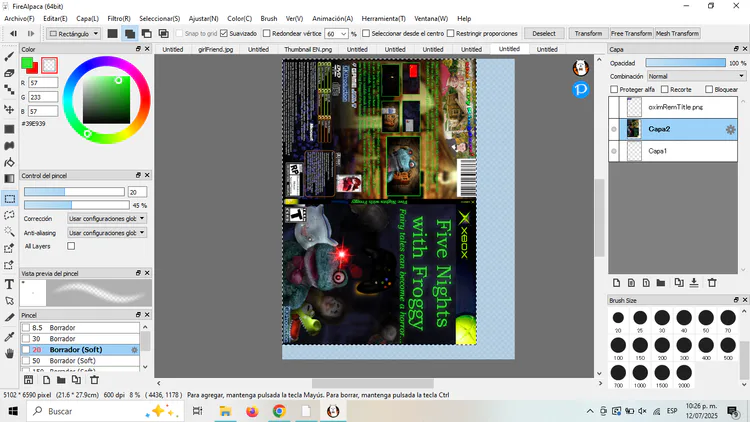Select the Hand pan tool
The height and width of the screenshot is (422, 750).
pyautogui.click(x=9, y=354)
